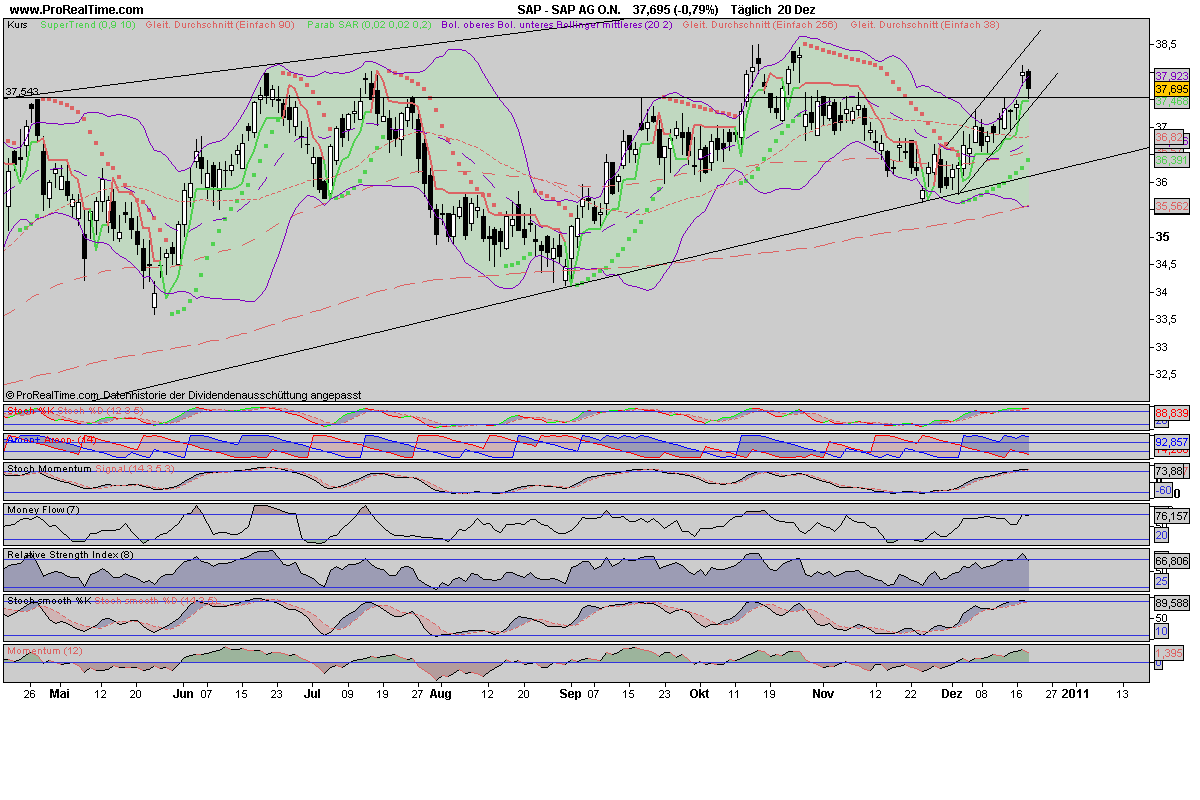This screenshot has width=1200, height=800.
Task: Click the Jul label on the date axis
Action: point(312,692)
